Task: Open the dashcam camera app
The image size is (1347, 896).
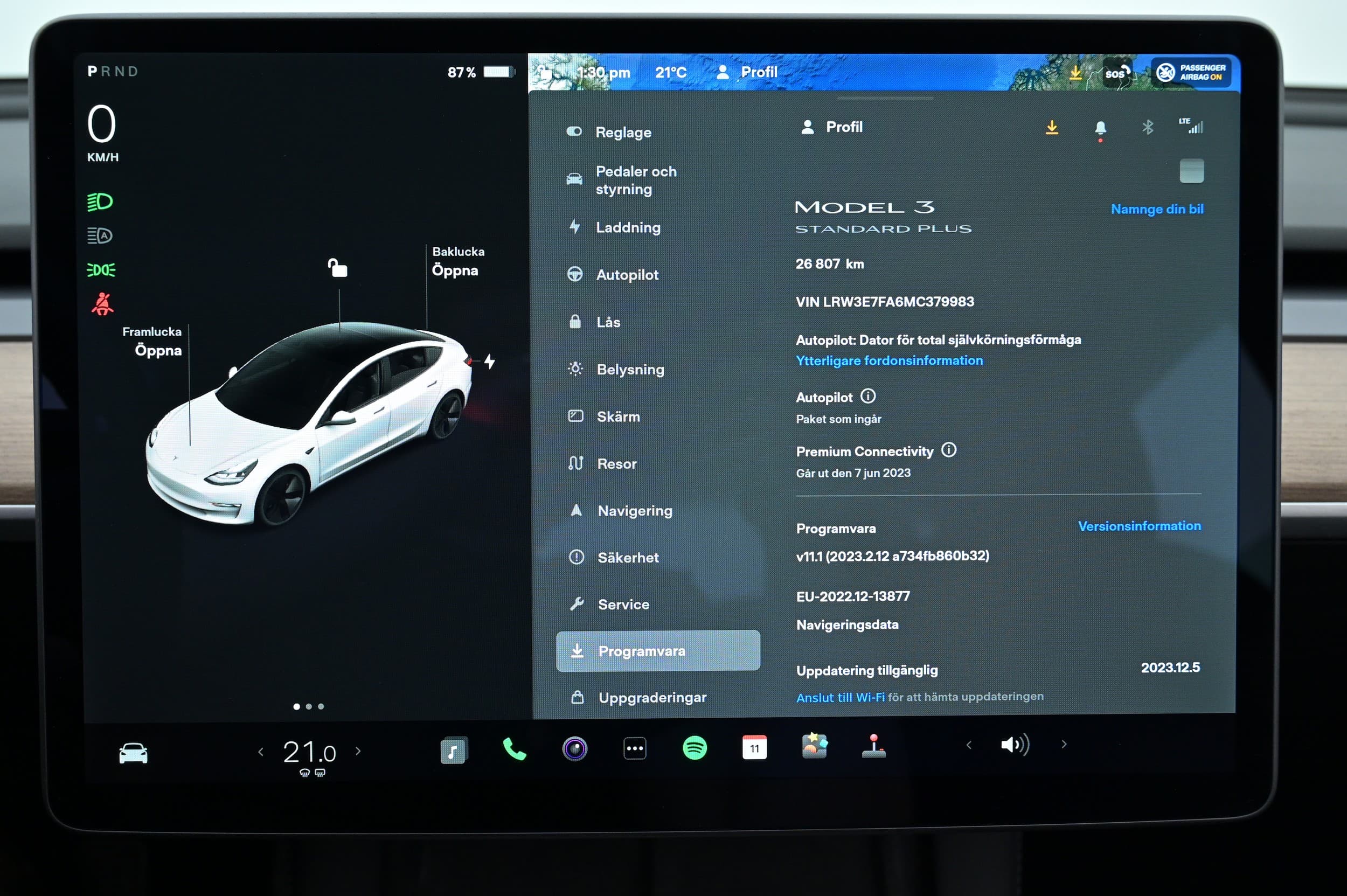Action: [574, 748]
